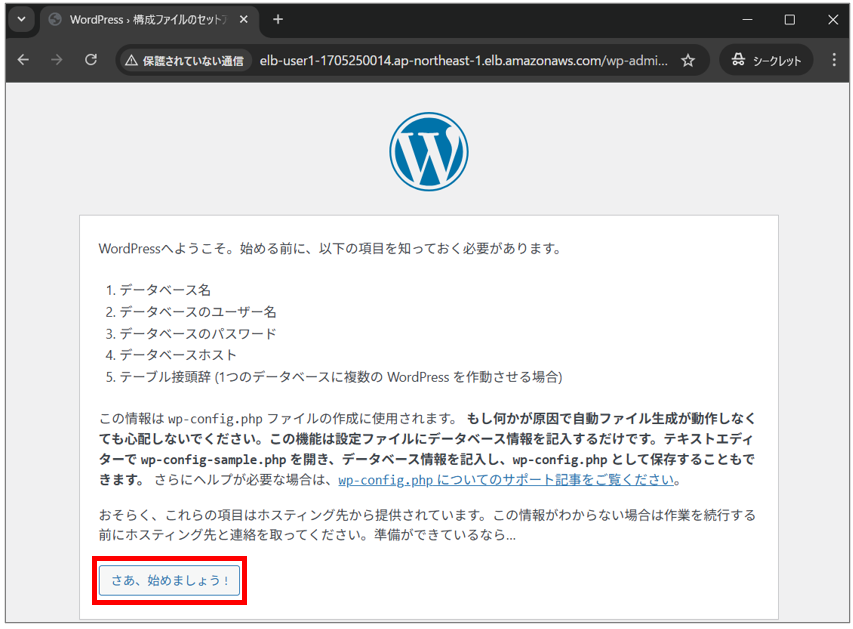Click the 保護されていない通信 security warning chip
The height and width of the screenshot is (629, 853).
pos(185,60)
